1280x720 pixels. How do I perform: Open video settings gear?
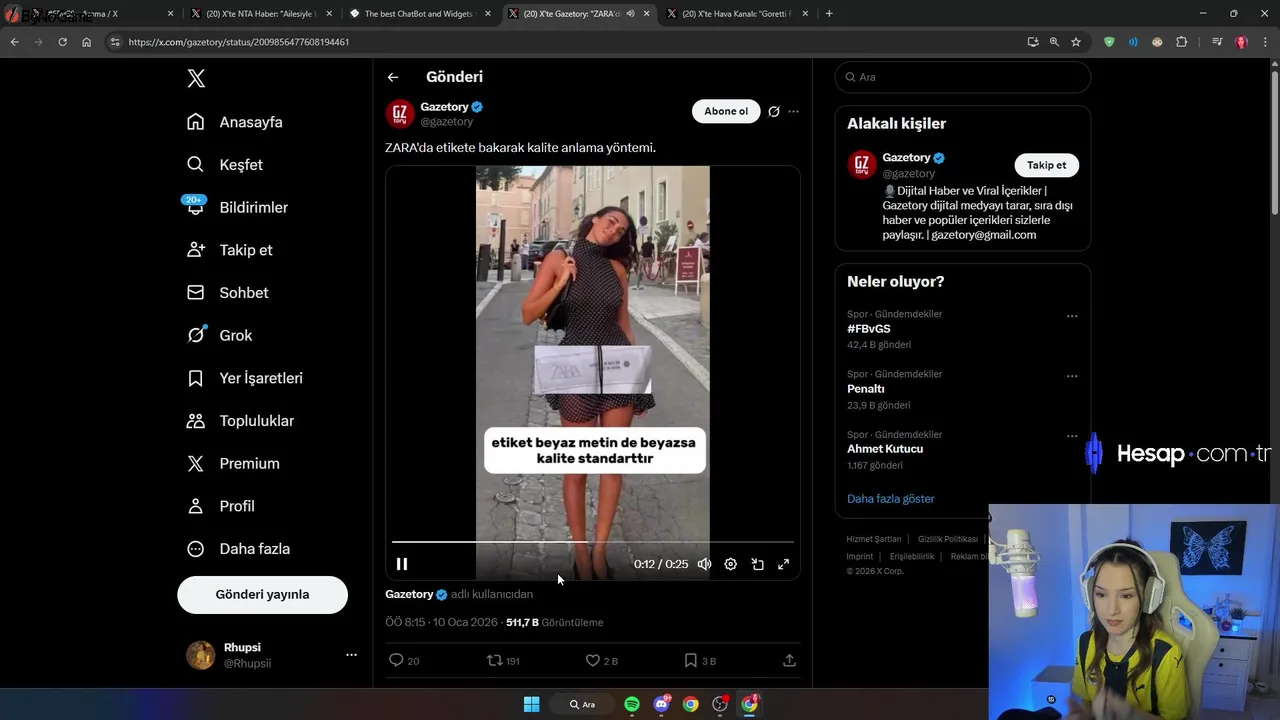pyautogui.click(x=731, y=564)
